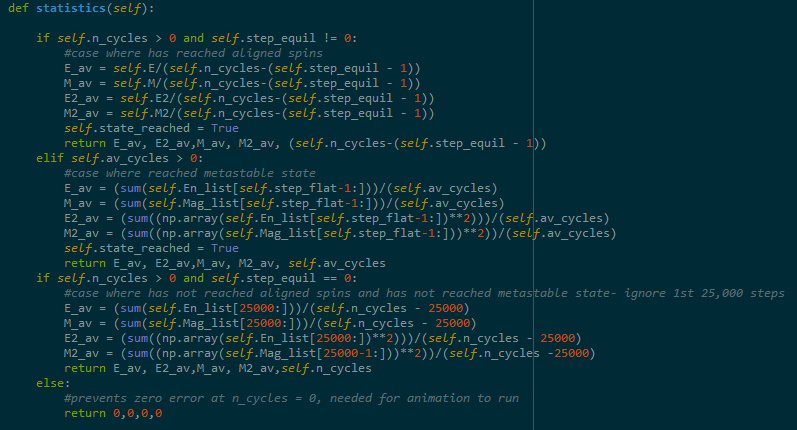This screenshot has height=430, width=797.
Task: Click self.av_cycles > 0 in elif line
Action: click(x=137, y=157)
